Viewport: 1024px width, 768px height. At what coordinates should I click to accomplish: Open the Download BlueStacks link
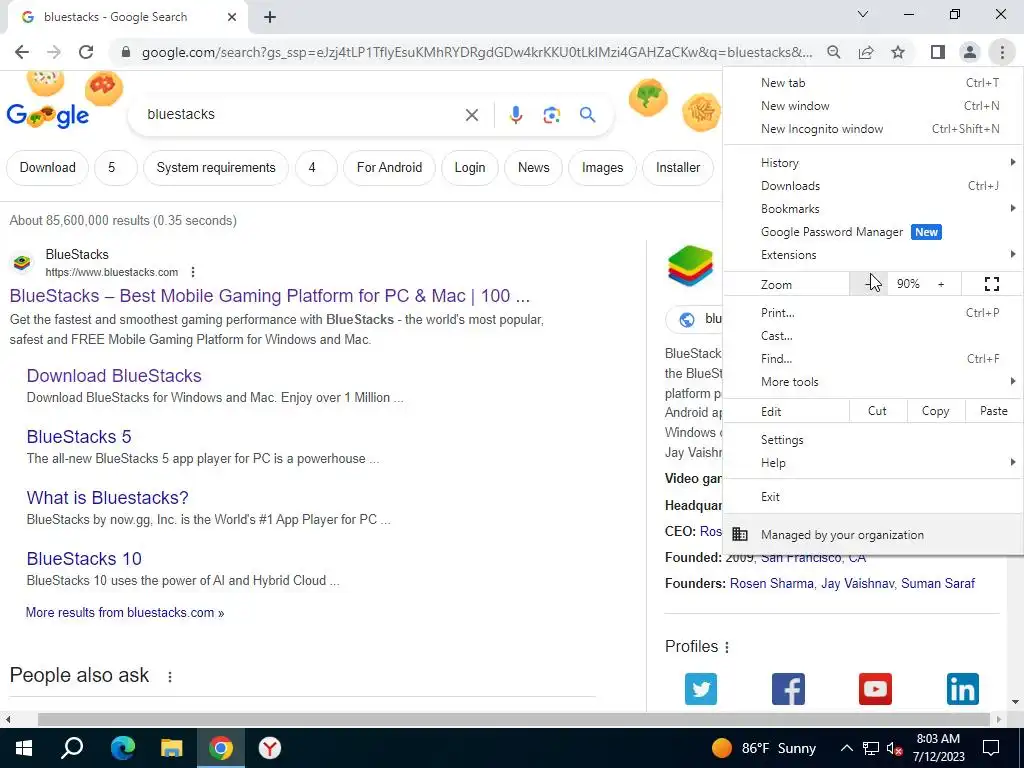click(114, 376)
